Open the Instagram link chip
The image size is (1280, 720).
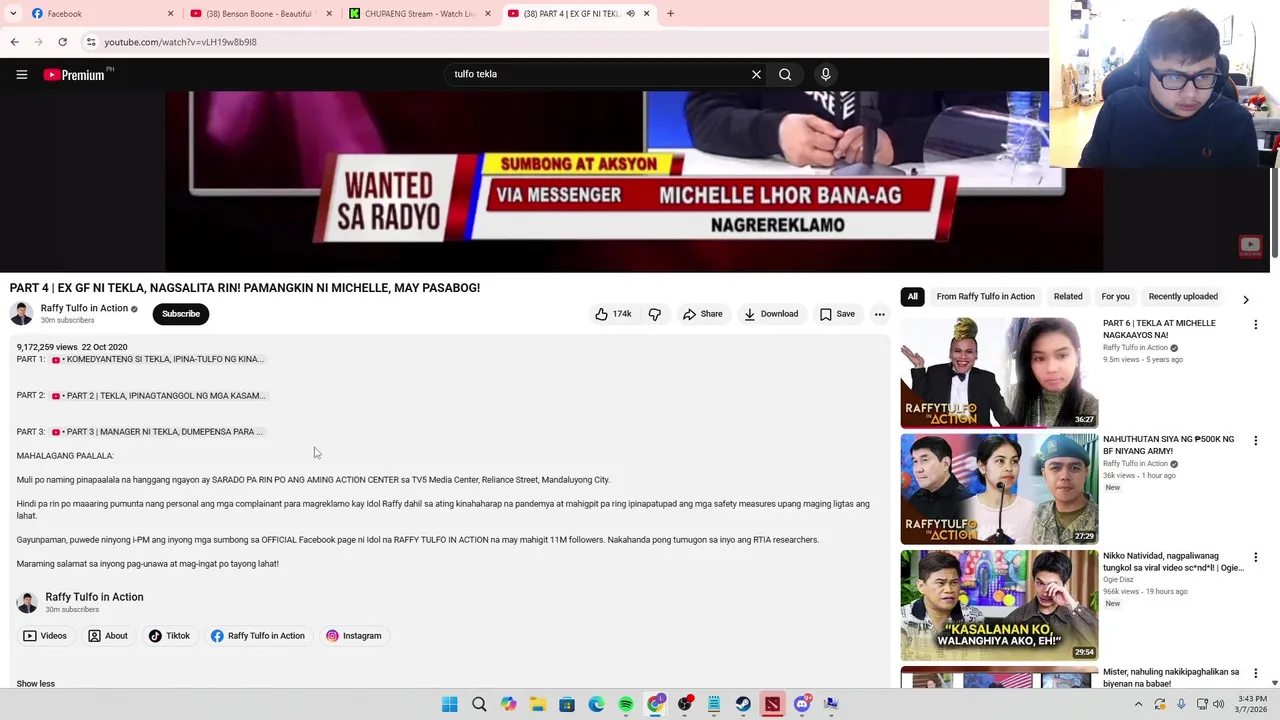(x=353, y=636)
